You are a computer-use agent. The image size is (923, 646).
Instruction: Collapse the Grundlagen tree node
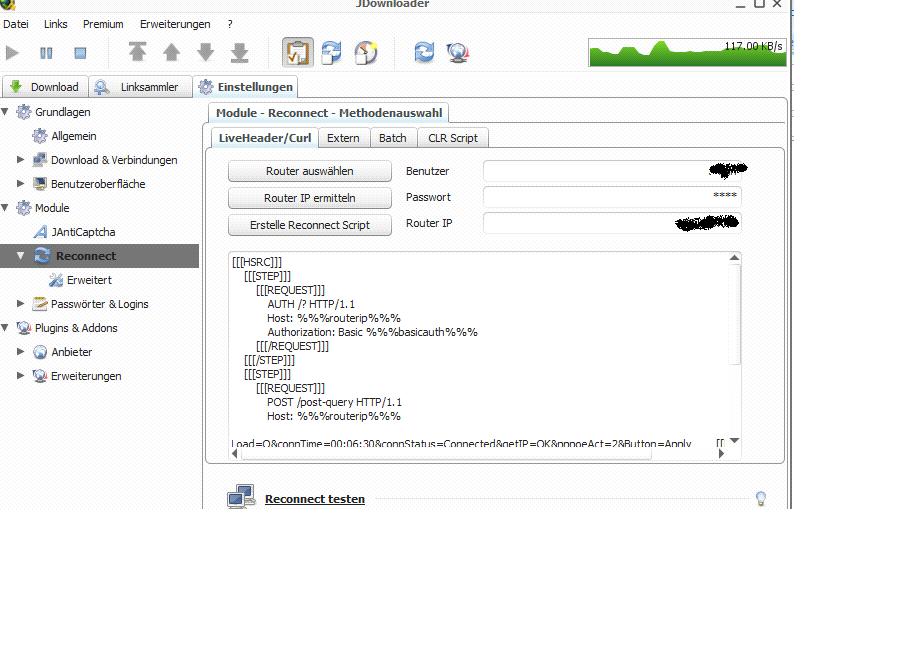[5, 111]
